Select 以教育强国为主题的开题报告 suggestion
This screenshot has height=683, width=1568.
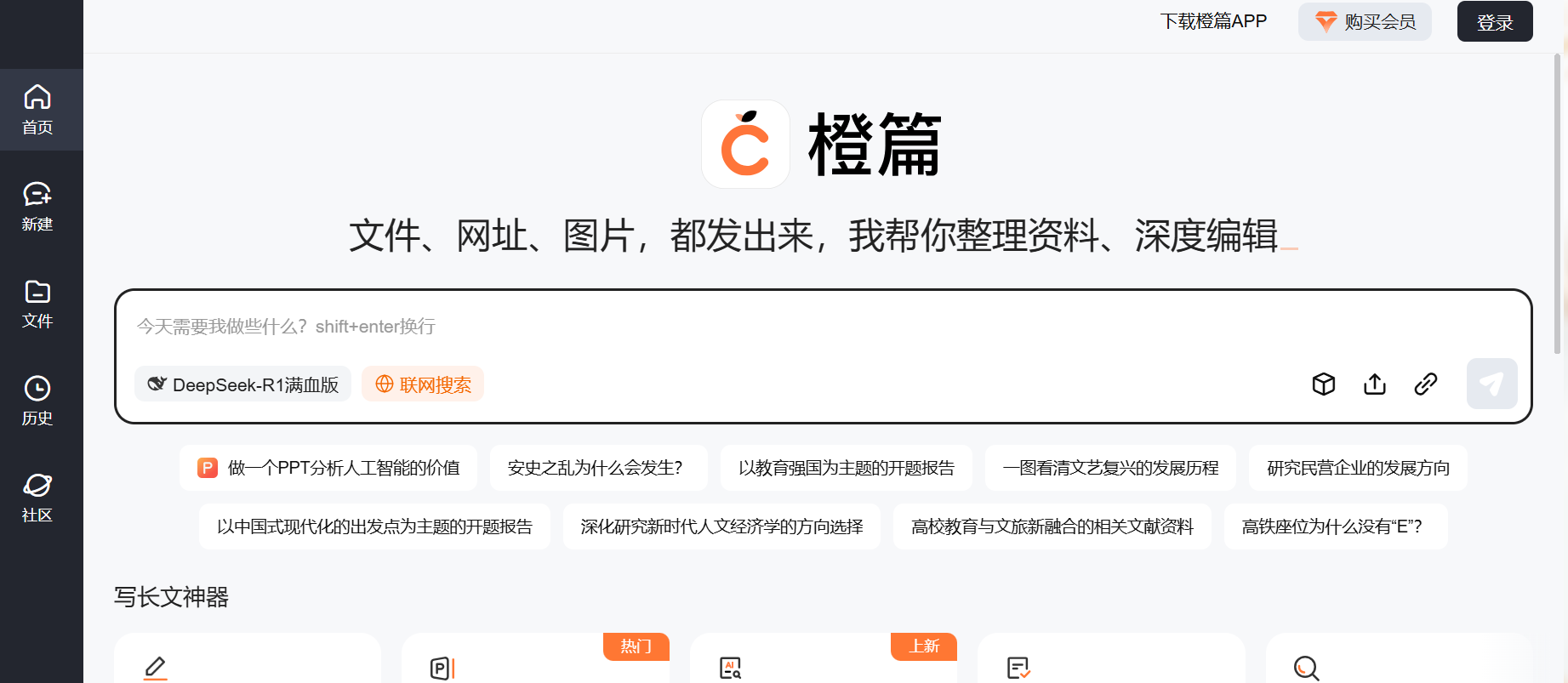(x=847, y=468)
